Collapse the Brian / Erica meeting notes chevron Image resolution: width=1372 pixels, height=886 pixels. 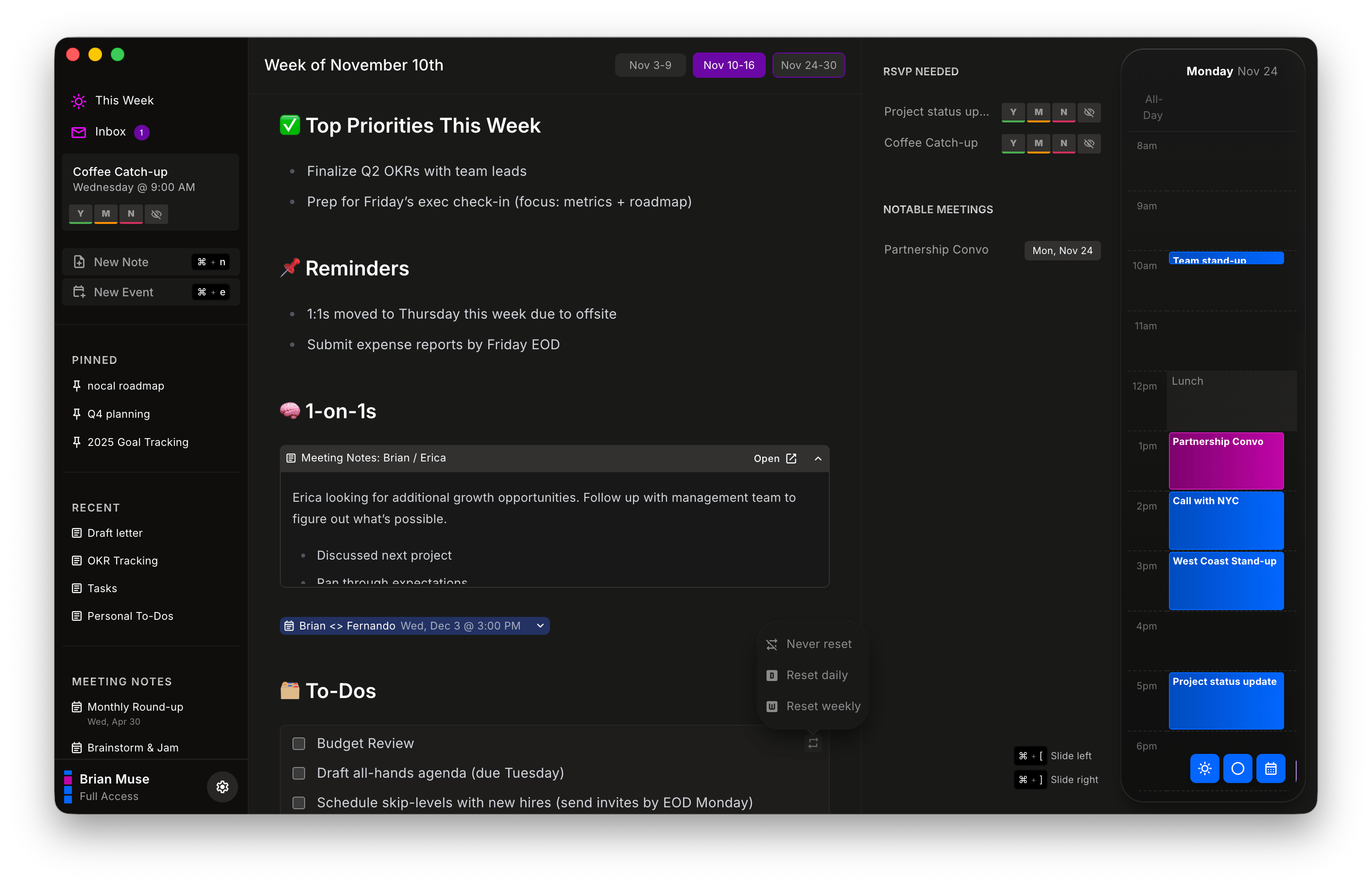click(x=818, y=459)
